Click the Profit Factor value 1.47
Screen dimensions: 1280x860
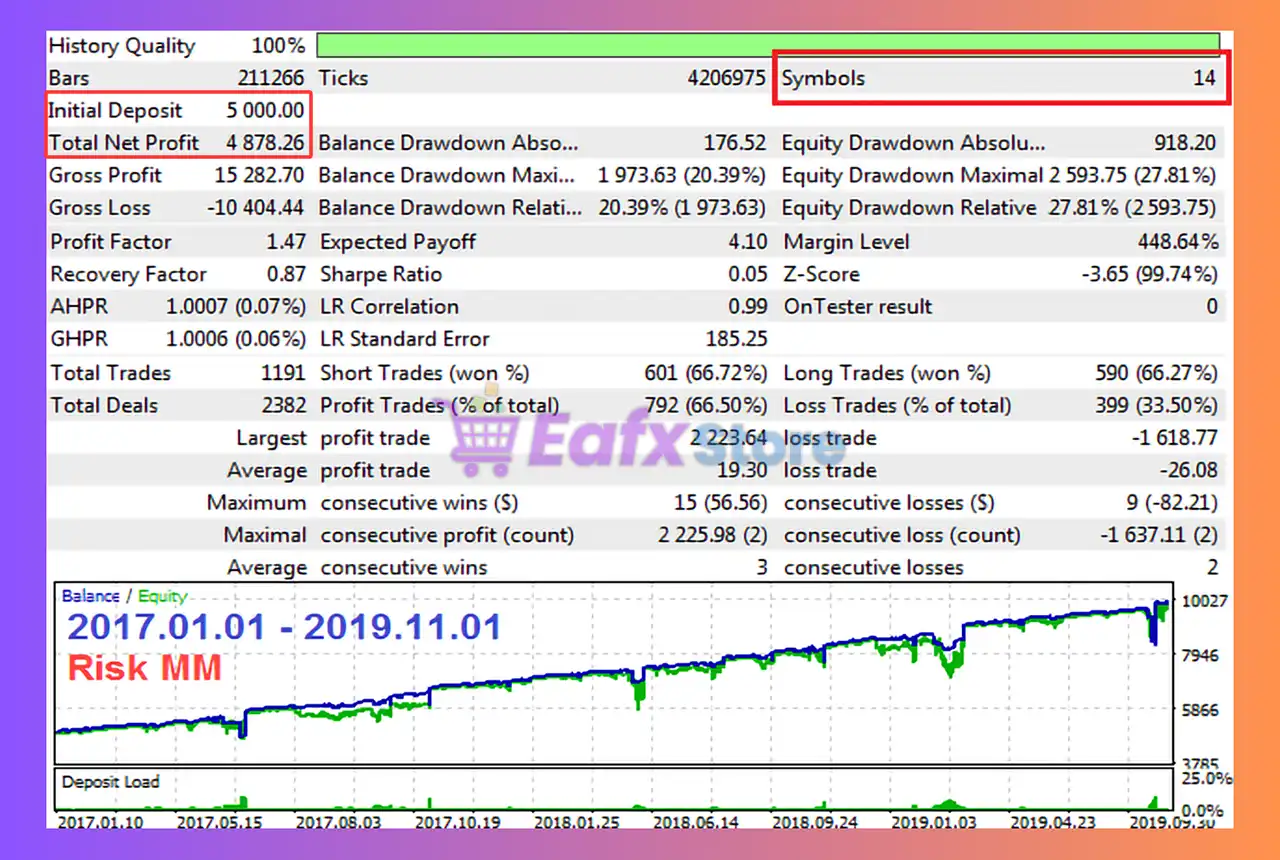pyautogui.click(x=286, y=242)
